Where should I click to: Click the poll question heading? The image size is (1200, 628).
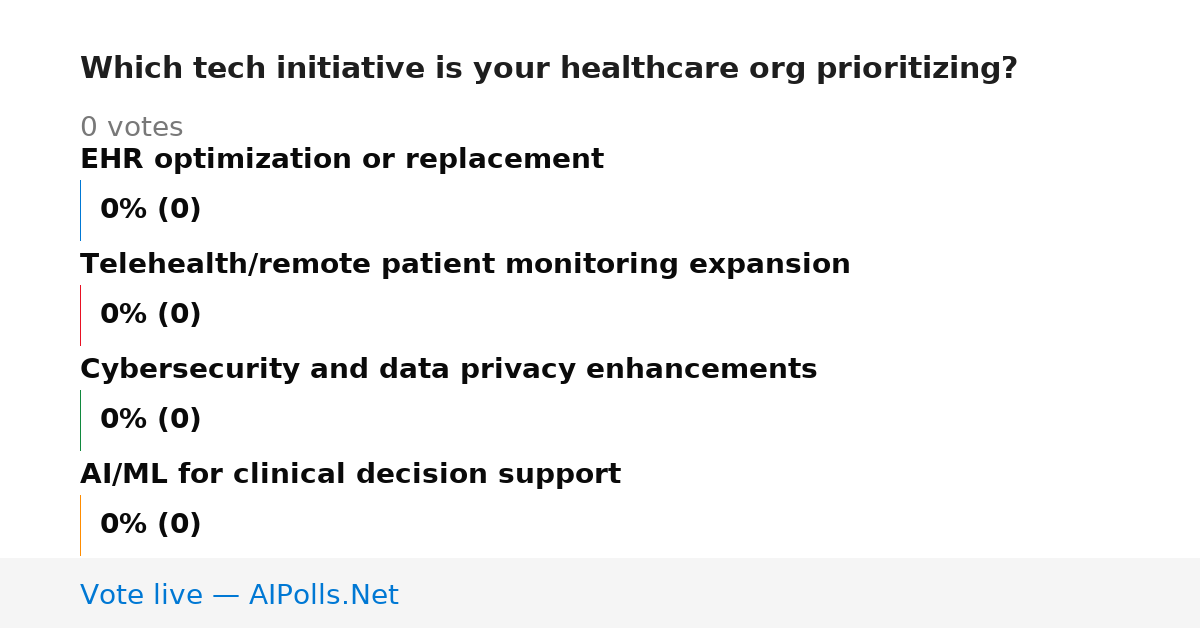tap(548, 69)
